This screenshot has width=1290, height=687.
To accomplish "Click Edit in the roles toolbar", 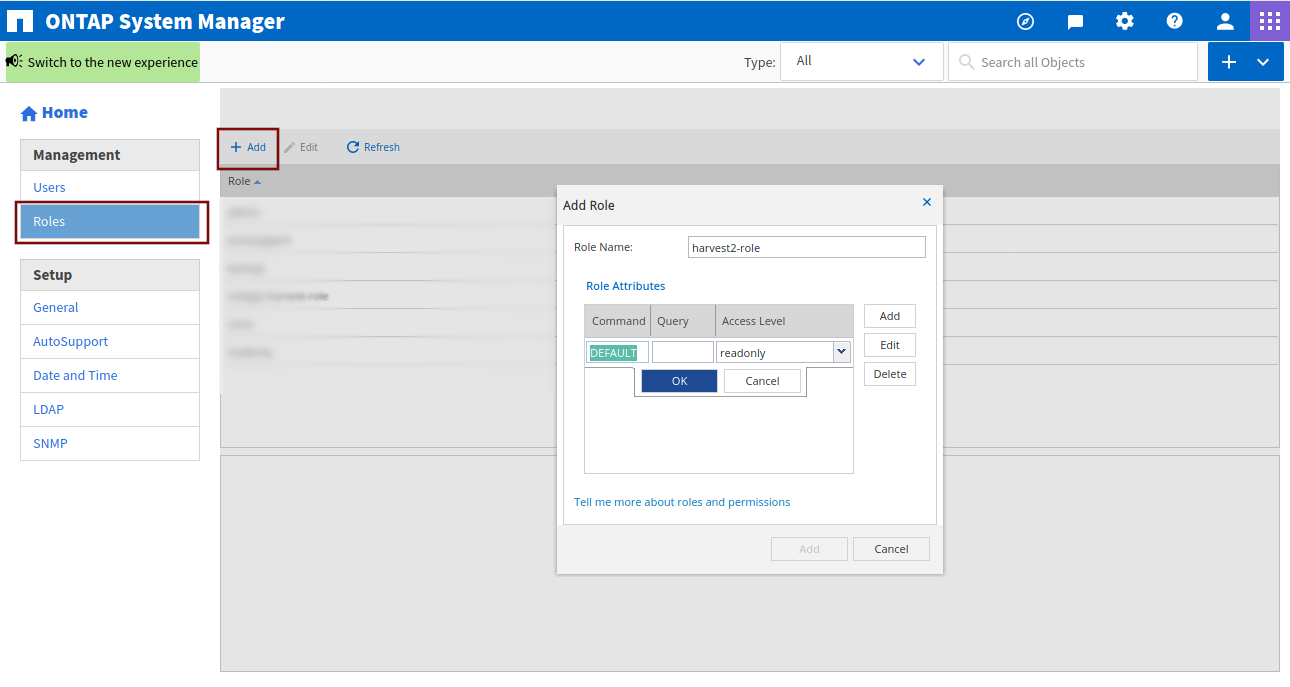I will (x=301, y=147).
